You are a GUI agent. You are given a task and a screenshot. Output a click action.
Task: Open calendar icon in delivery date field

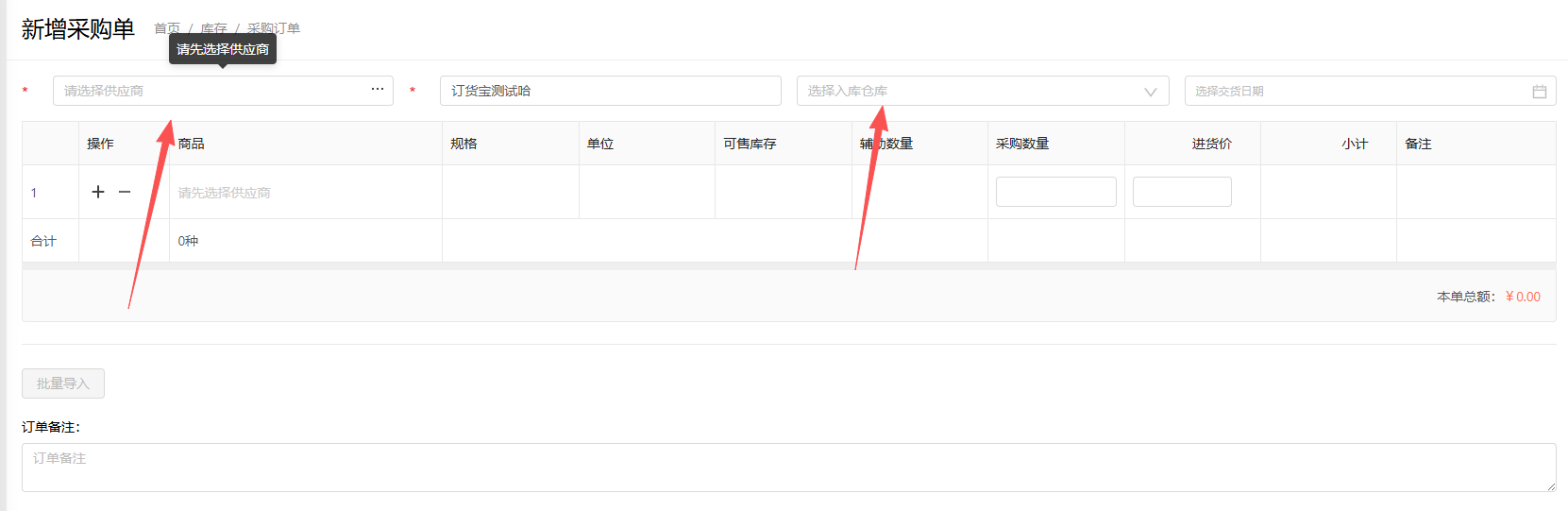[1540, 92]
